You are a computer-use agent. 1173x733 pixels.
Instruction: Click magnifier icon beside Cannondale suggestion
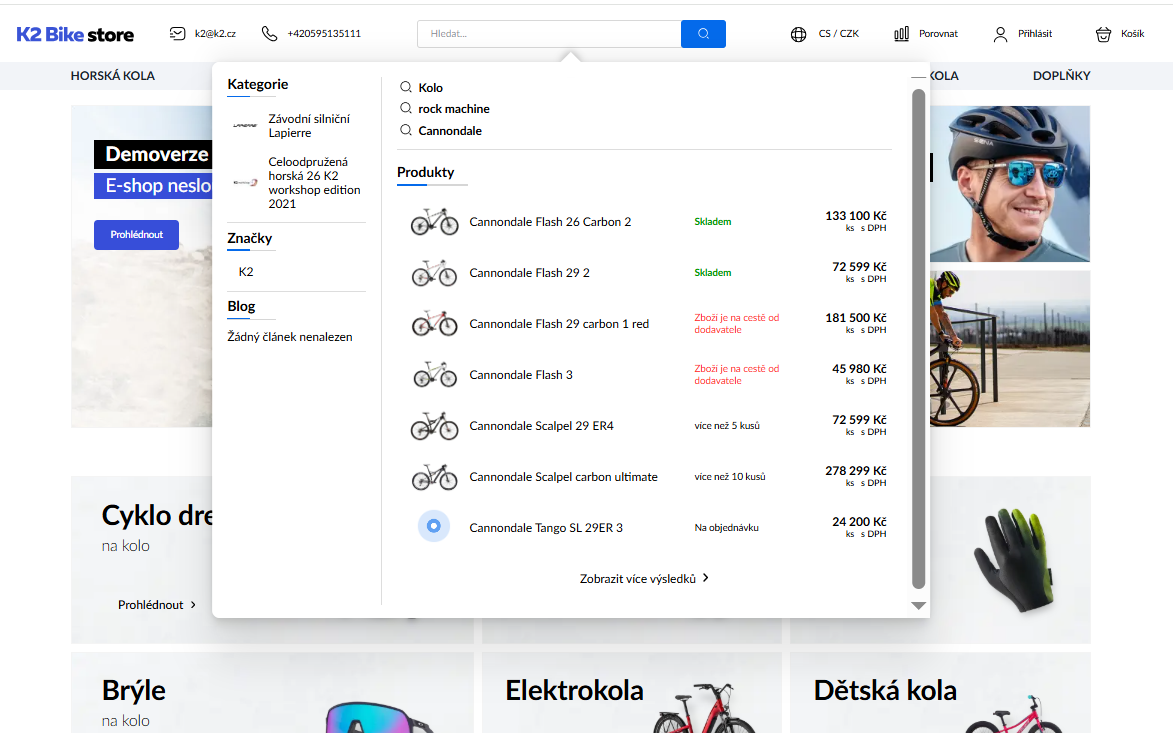pos(406,130)
